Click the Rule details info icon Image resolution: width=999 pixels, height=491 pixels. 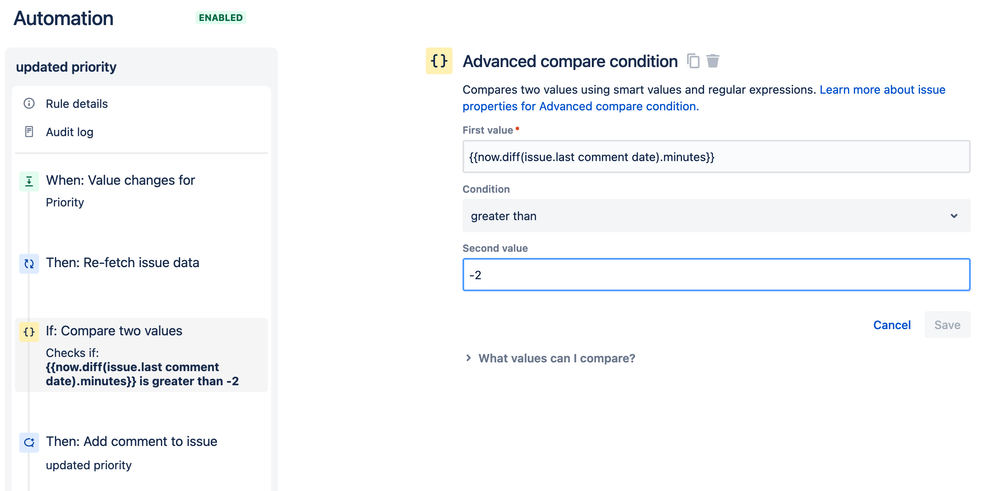coord(29,104)
